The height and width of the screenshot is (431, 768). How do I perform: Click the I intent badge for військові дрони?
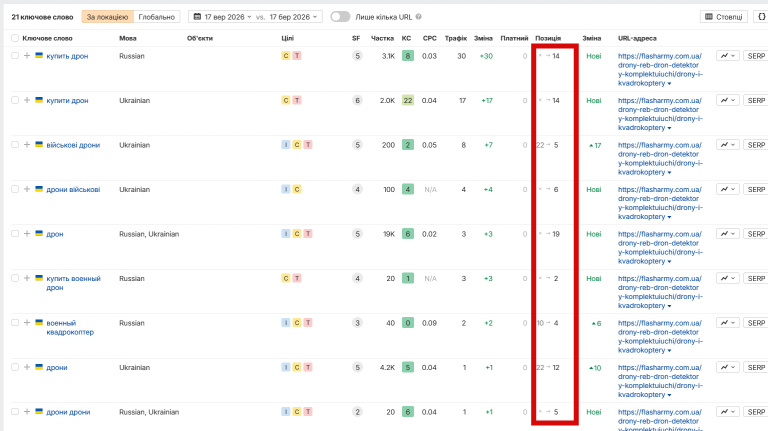(286, 145)
